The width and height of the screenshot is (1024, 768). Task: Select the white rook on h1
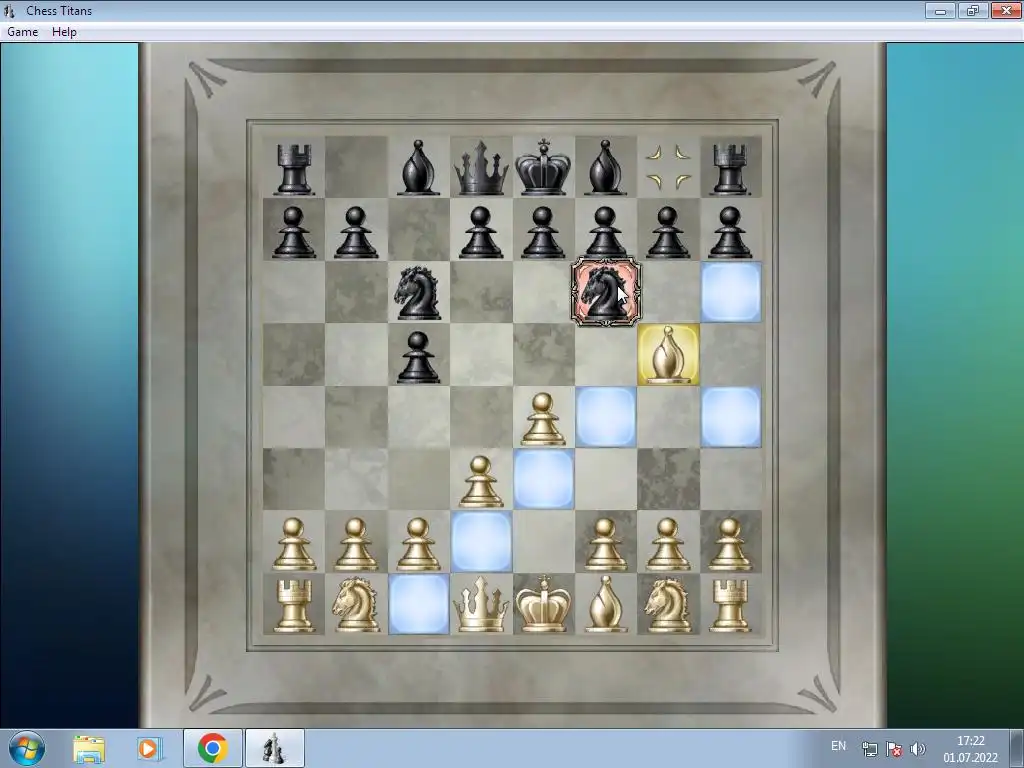[730, 606]
